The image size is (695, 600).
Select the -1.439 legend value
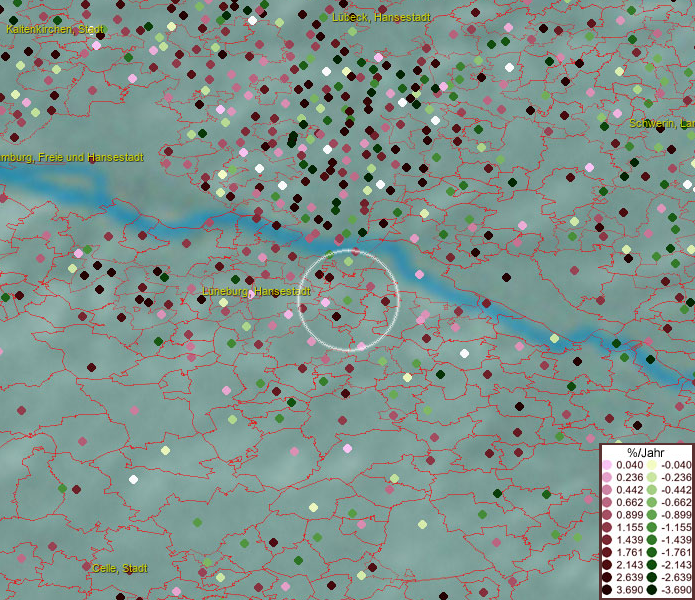pos(676,540)
